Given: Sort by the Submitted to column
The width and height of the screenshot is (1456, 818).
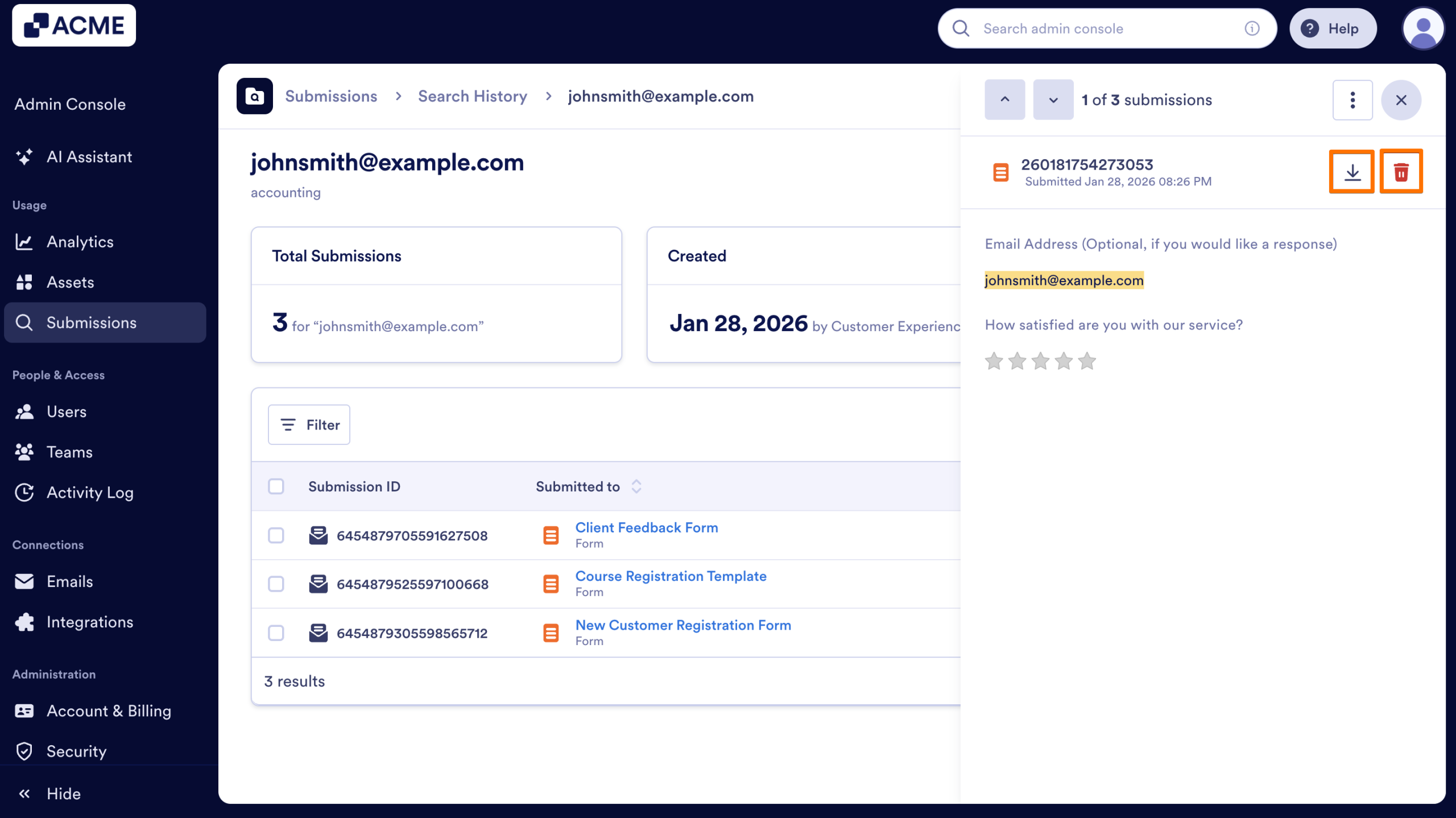Looking at the screenshot, I should click(x=636, y=486).
